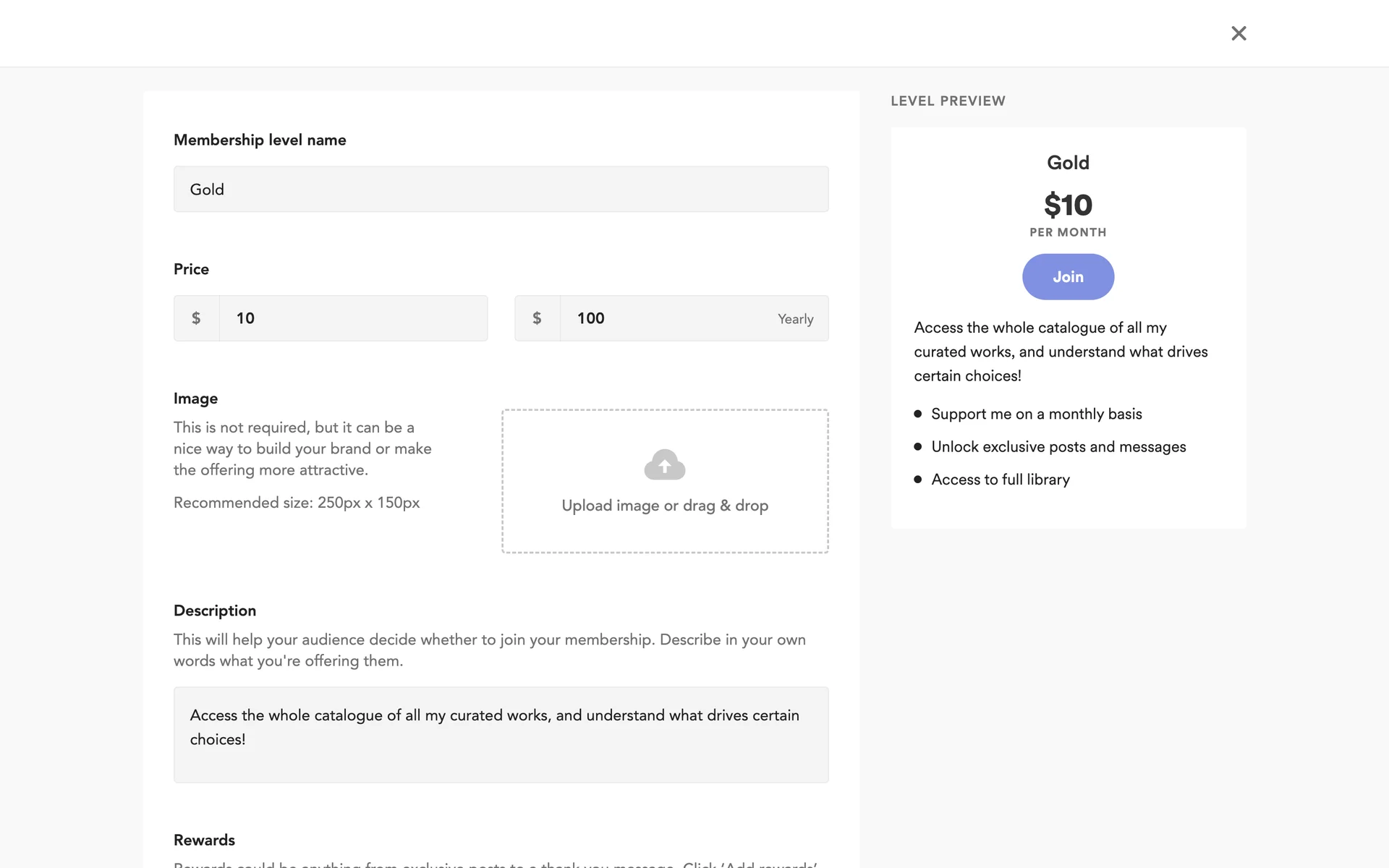Click the Gold title in level preview
The height and width of the screenshot is (868, 1389).
[x=1068, y=163]
